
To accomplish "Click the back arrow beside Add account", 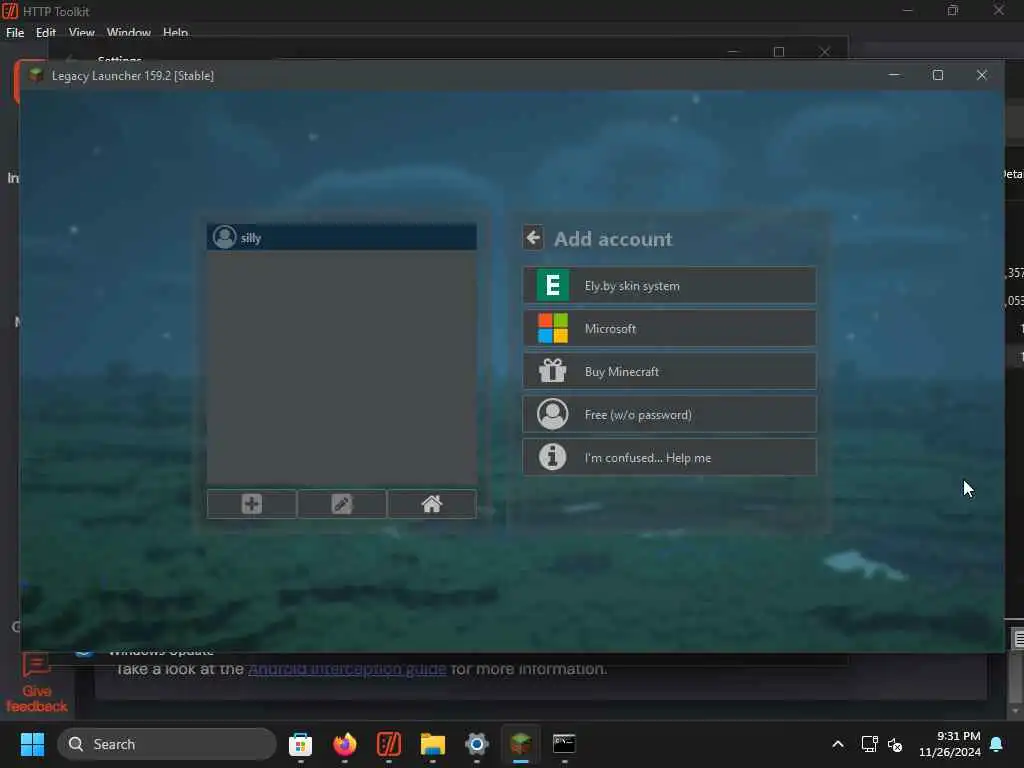I will point(533,238).
